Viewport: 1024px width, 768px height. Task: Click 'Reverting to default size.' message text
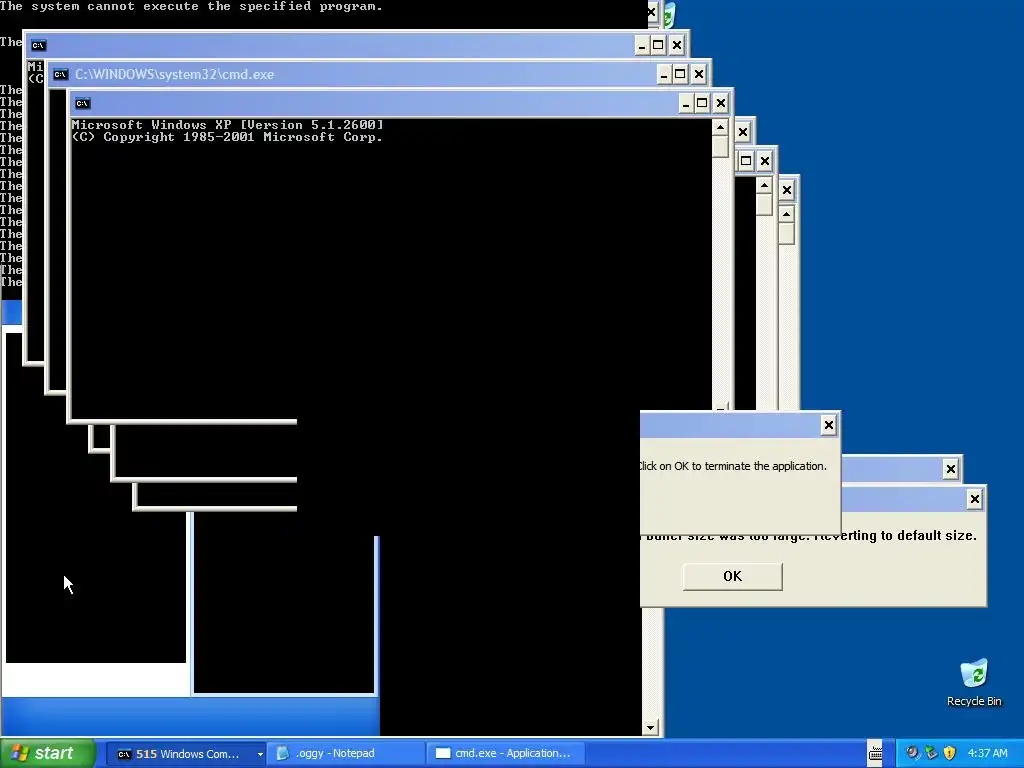click(896, 536)
